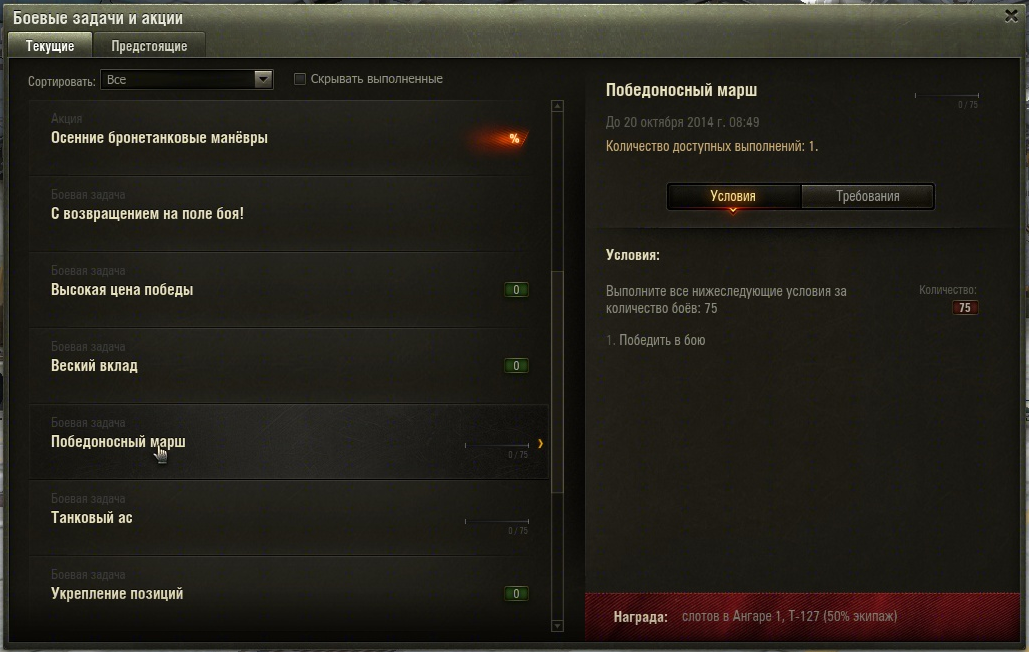Click the green 0 counter on Высокая цена победы
1030x652 pixels.
(x=516, y=290)
